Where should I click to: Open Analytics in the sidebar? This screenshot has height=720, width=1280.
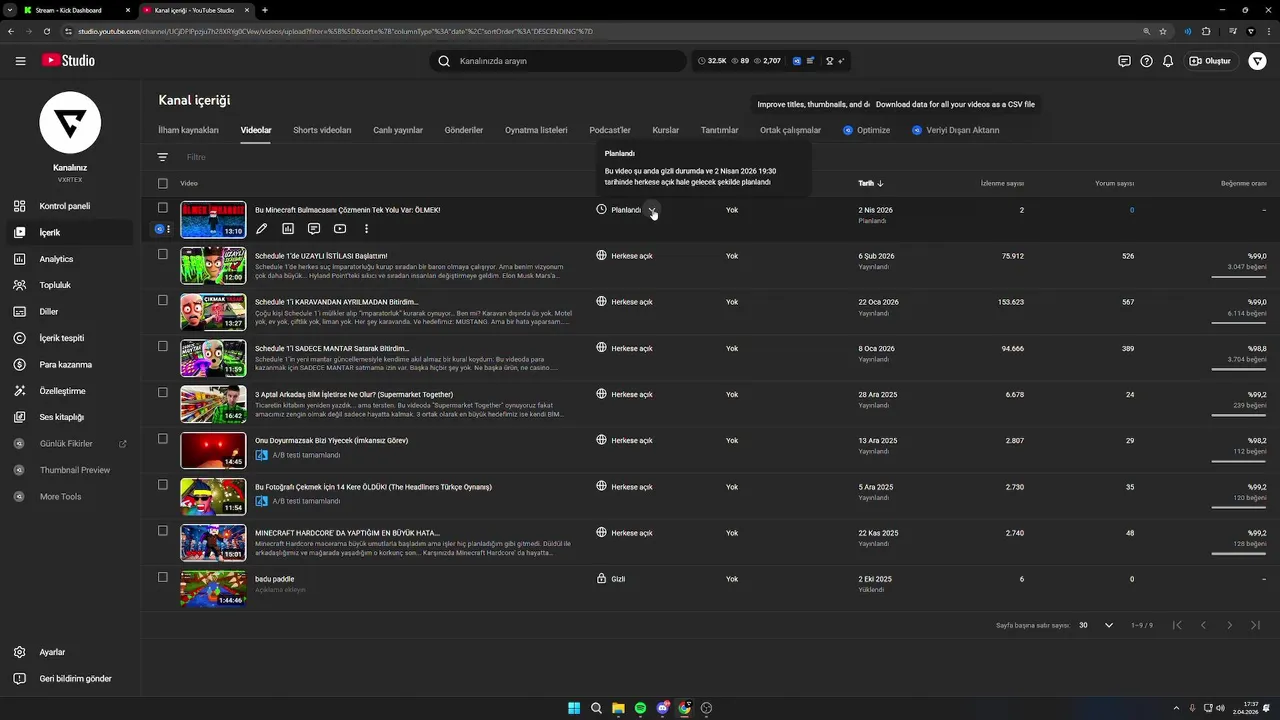click(67, 259)
